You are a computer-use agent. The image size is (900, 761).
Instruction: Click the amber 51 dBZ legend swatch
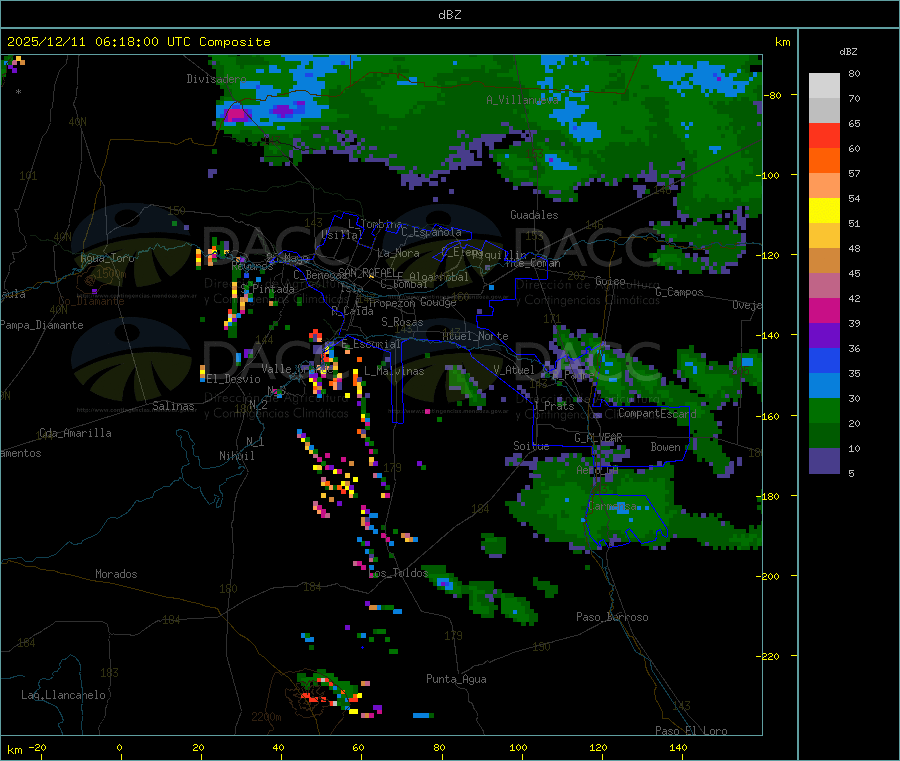click(824, 235)
